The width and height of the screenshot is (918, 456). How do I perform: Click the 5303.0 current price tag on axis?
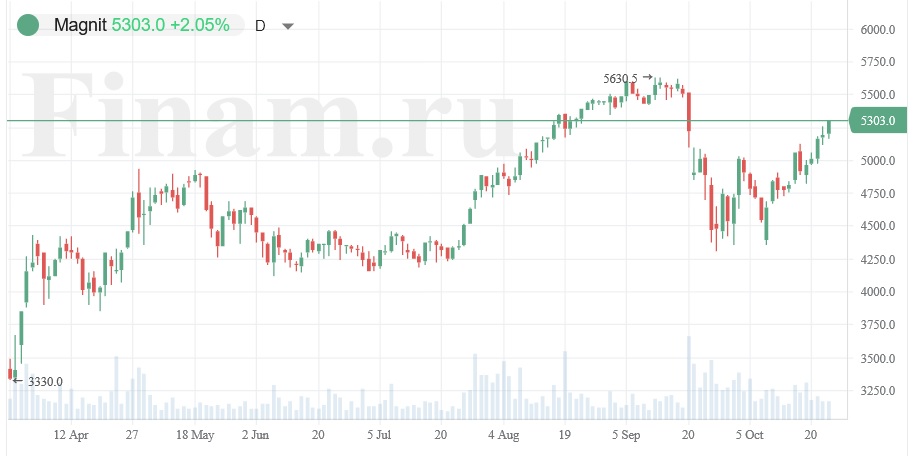point(877,121)
